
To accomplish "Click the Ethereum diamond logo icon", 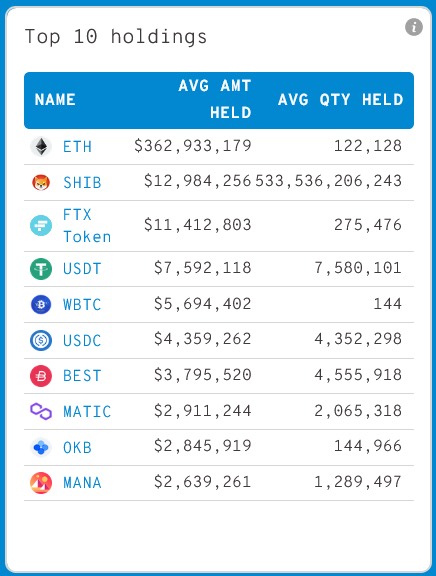I will [x=41, y=147].
